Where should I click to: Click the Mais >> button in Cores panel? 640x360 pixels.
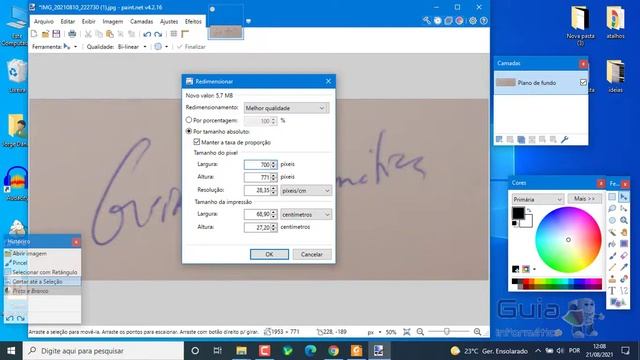point(584,199)
